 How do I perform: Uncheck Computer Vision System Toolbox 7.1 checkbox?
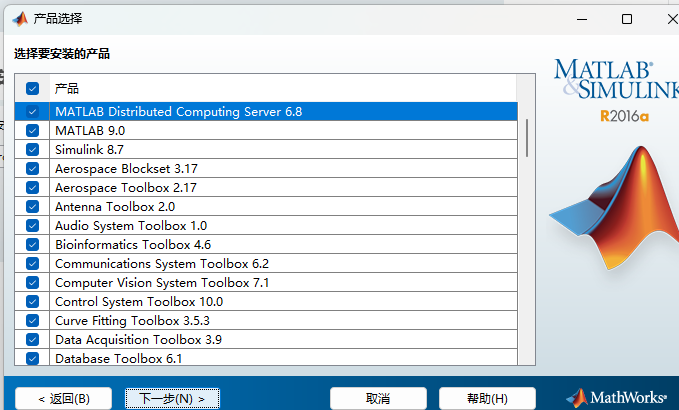[x=32, y=283]
